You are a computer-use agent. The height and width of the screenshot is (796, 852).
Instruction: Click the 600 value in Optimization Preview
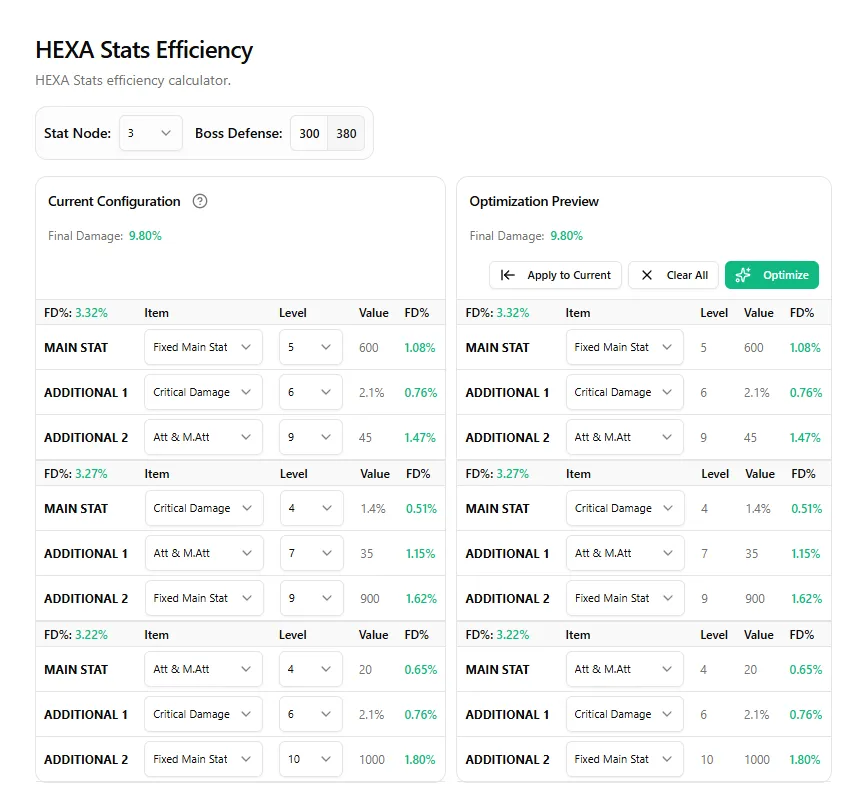754,348
